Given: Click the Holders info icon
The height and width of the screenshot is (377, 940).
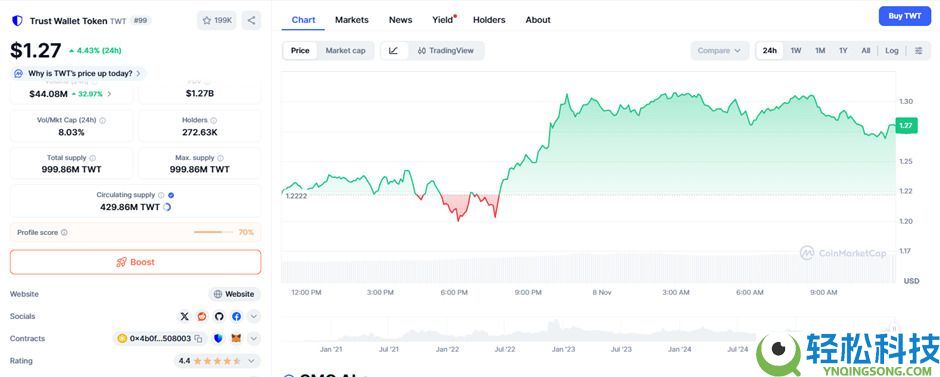Looking at the screenshot, I should tap(214, 120).
